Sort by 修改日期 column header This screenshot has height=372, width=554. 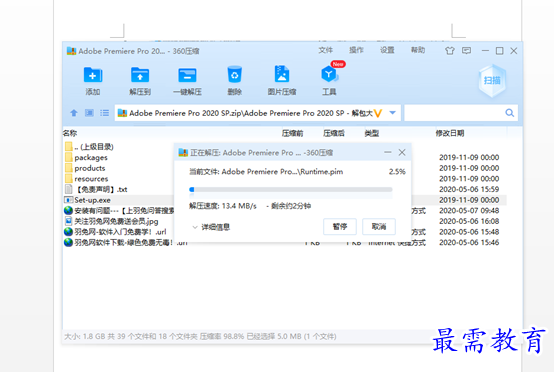point(450,133)
